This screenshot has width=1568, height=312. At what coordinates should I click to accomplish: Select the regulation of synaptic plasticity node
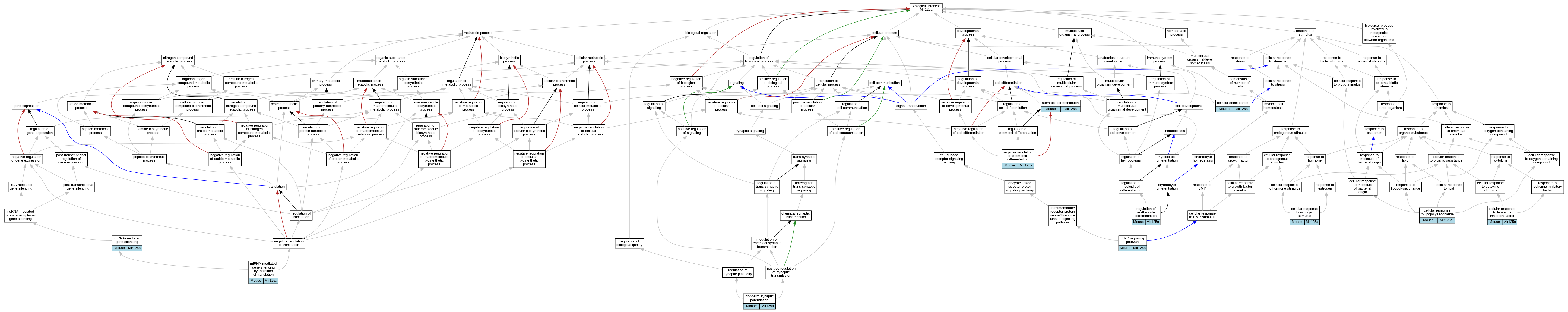(737, 272)
